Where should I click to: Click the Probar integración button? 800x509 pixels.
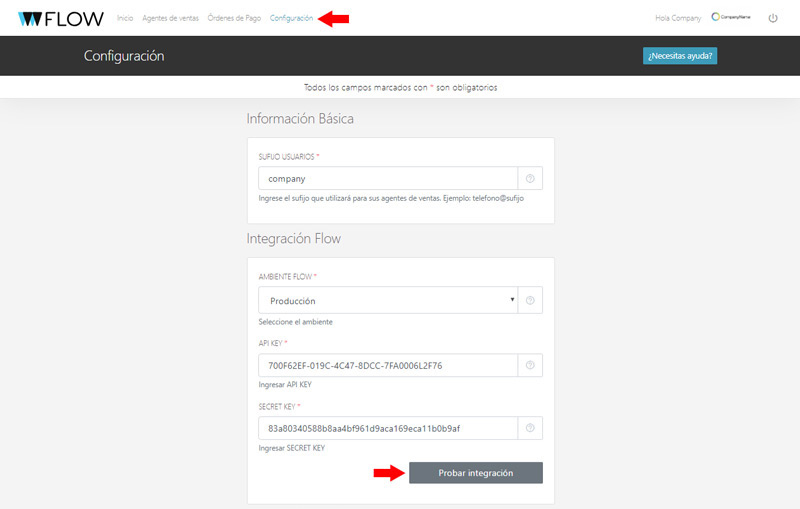point(476,473)
